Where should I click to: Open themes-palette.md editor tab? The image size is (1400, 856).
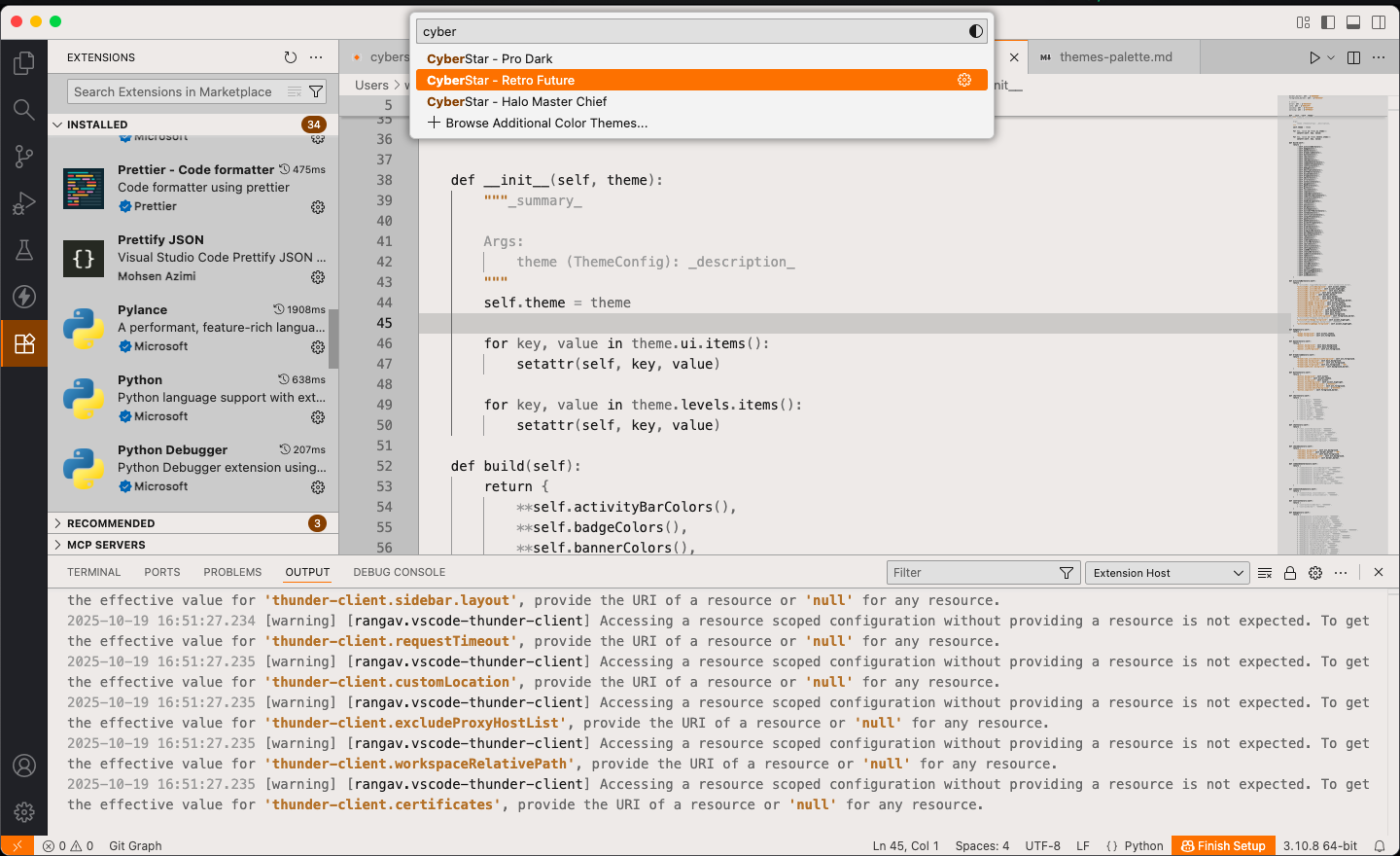pos(1114,57)
